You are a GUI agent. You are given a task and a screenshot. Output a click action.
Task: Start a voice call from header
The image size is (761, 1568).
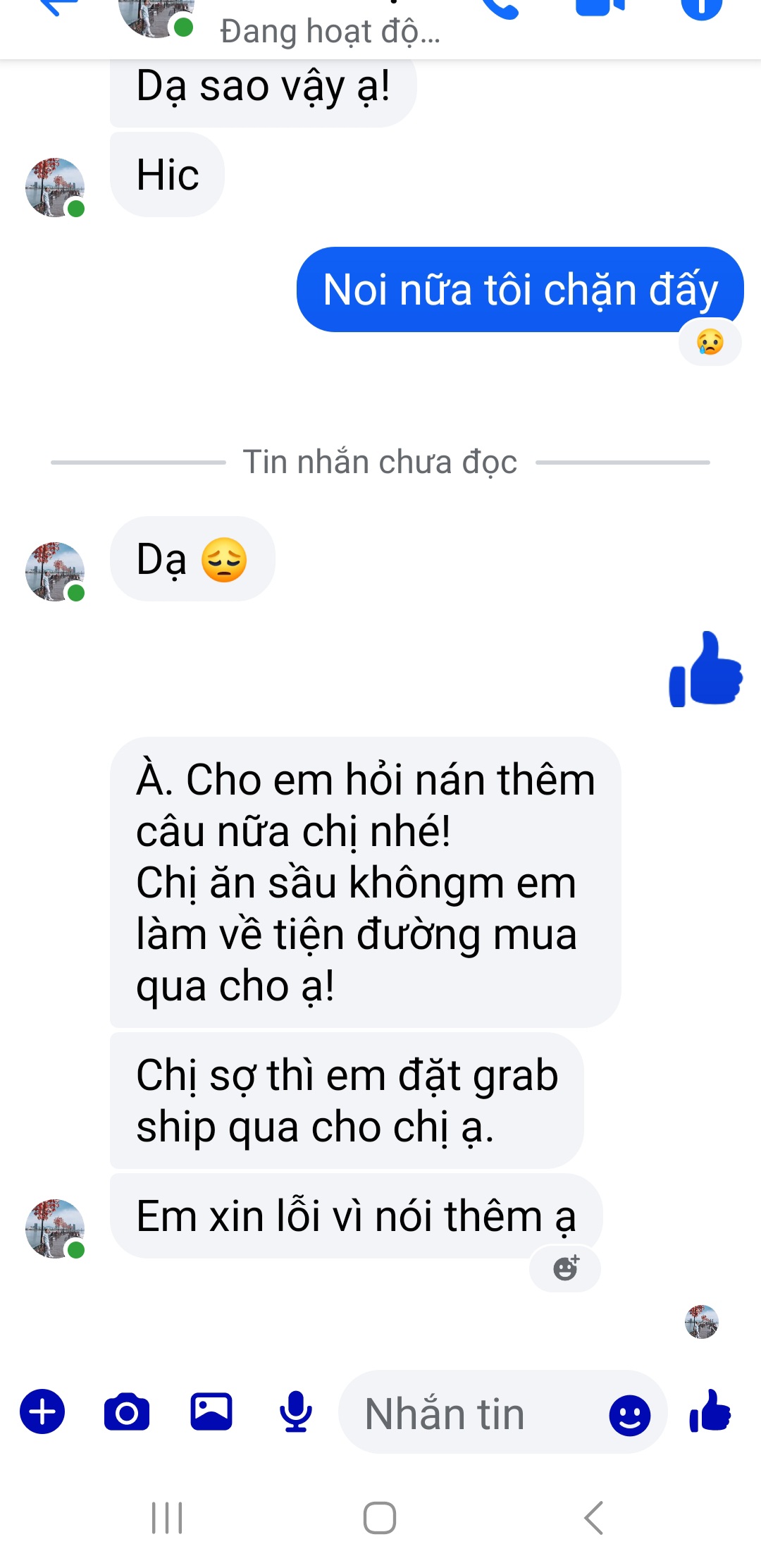500,8
